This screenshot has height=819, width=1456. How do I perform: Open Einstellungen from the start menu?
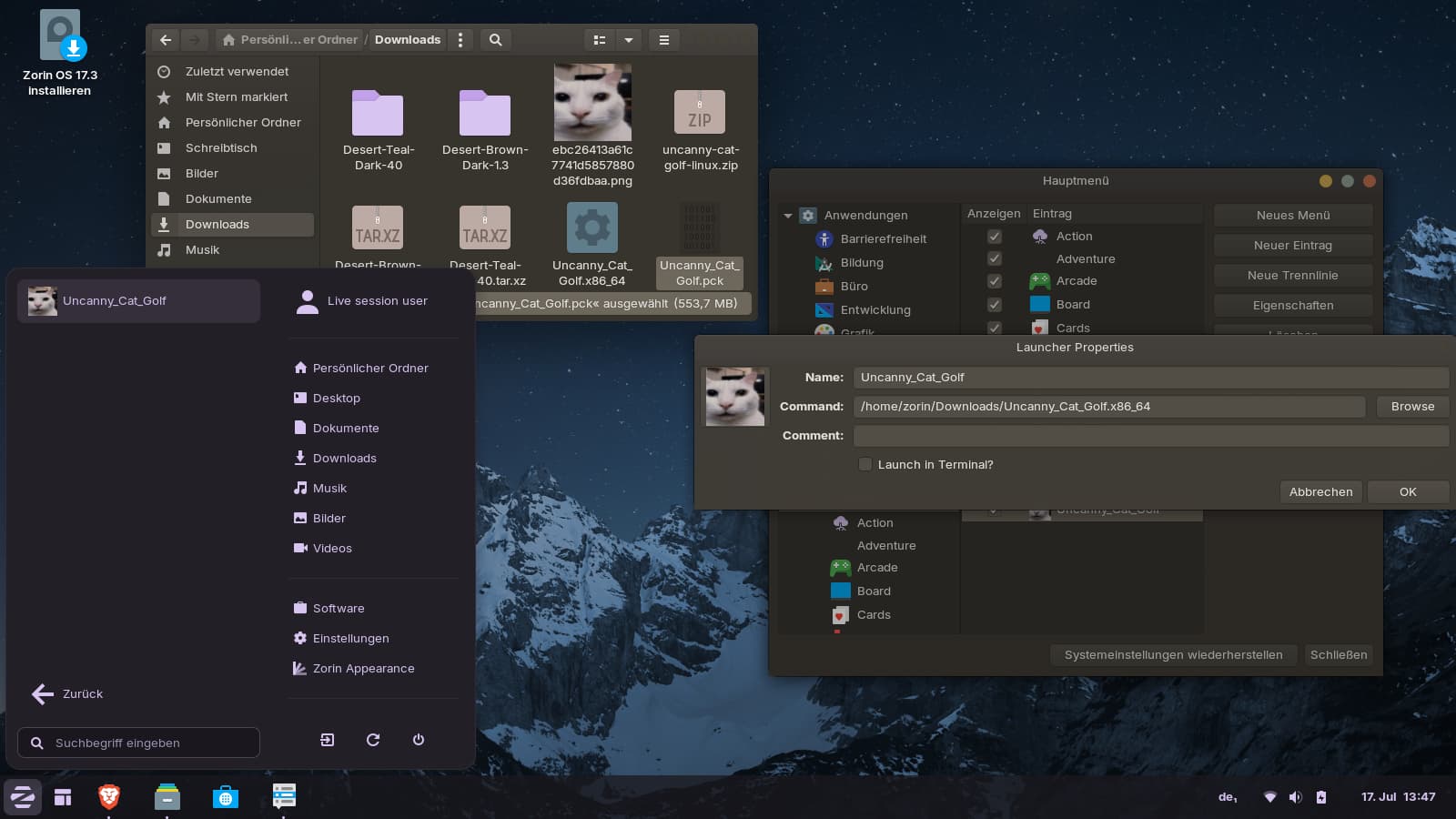click(341, 638)
